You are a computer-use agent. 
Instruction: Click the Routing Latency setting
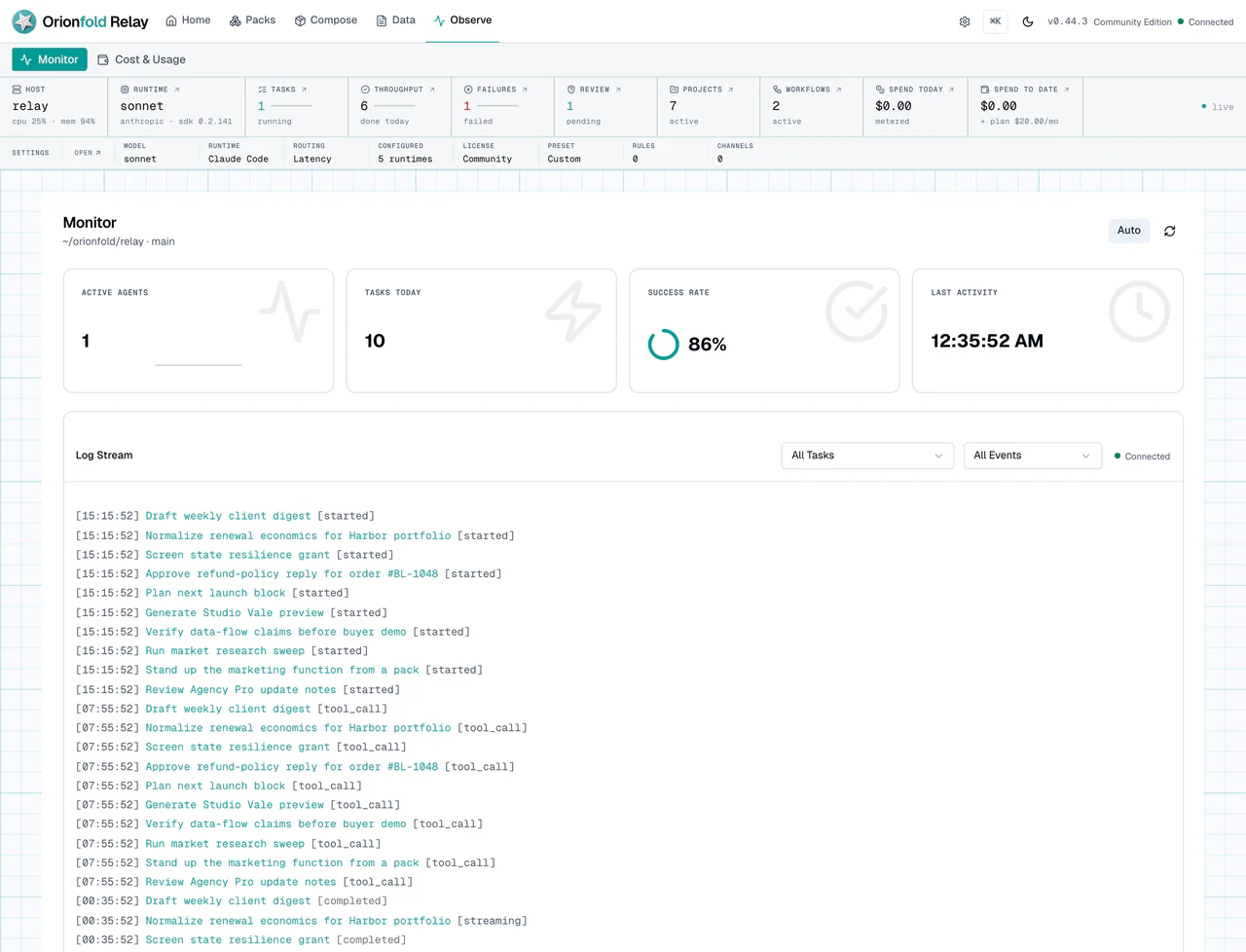312,153
